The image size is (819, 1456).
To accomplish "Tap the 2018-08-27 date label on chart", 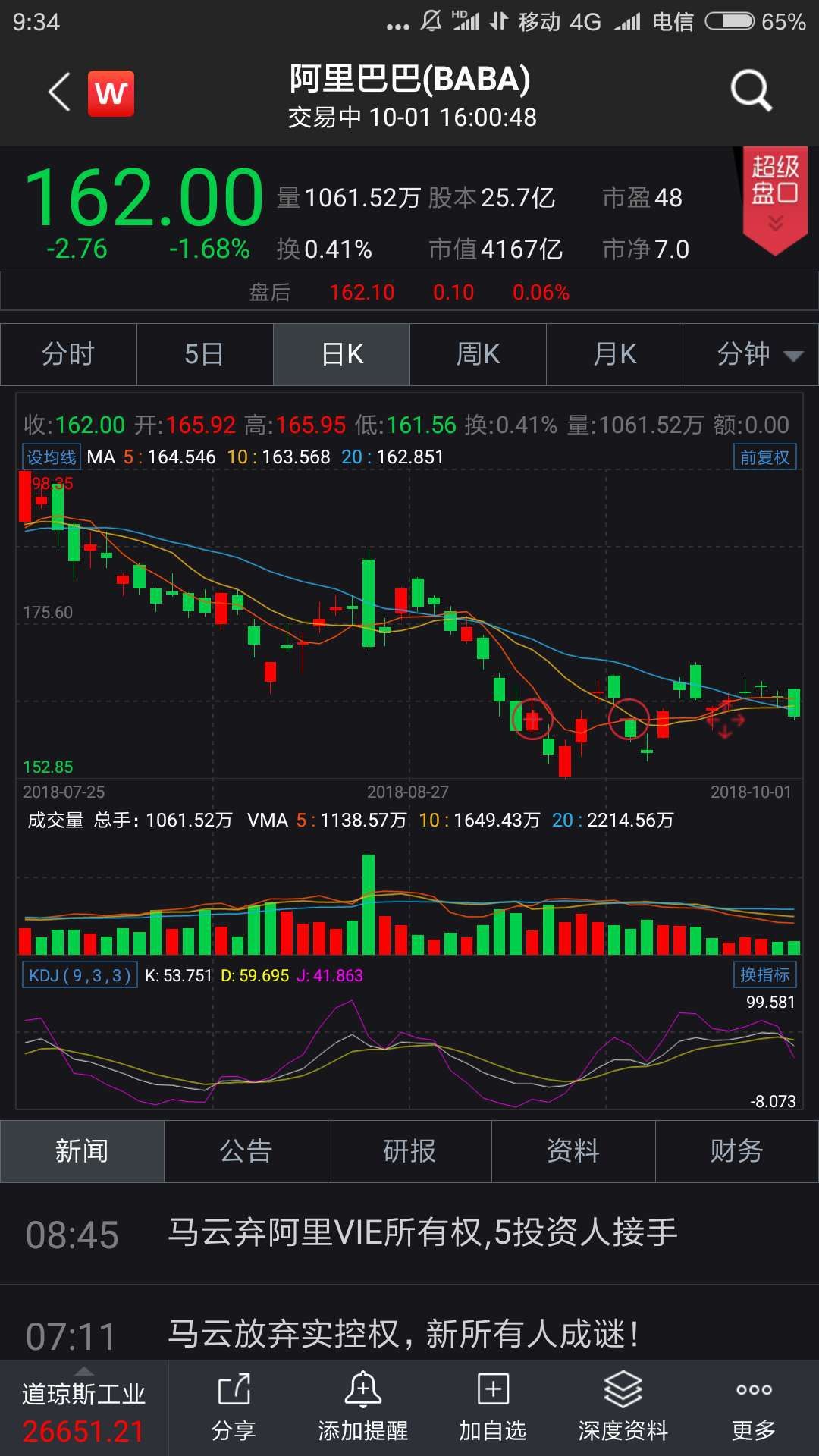I will pos(408,792).
